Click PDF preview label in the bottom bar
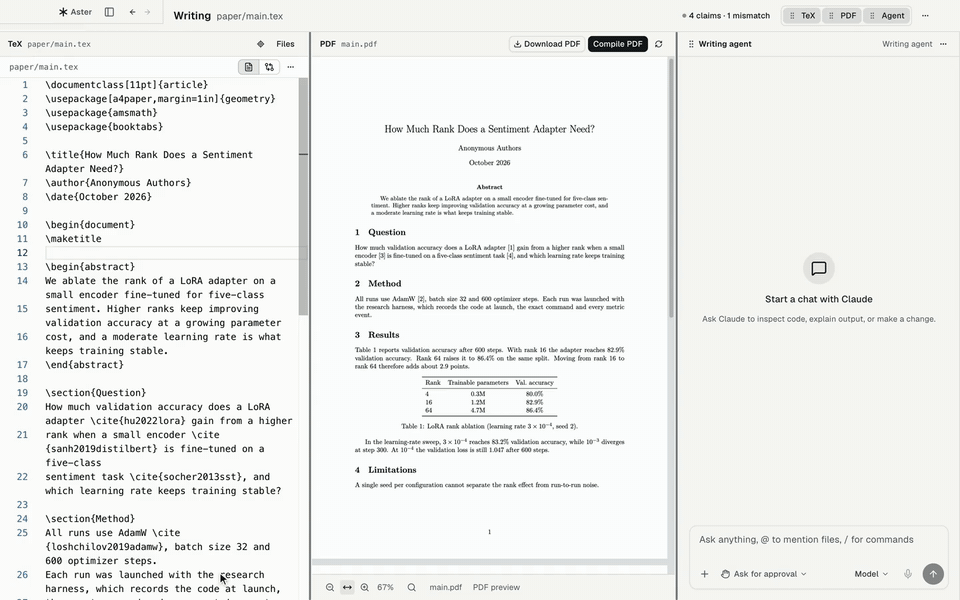Screen dimensions: 960x600 497,587
